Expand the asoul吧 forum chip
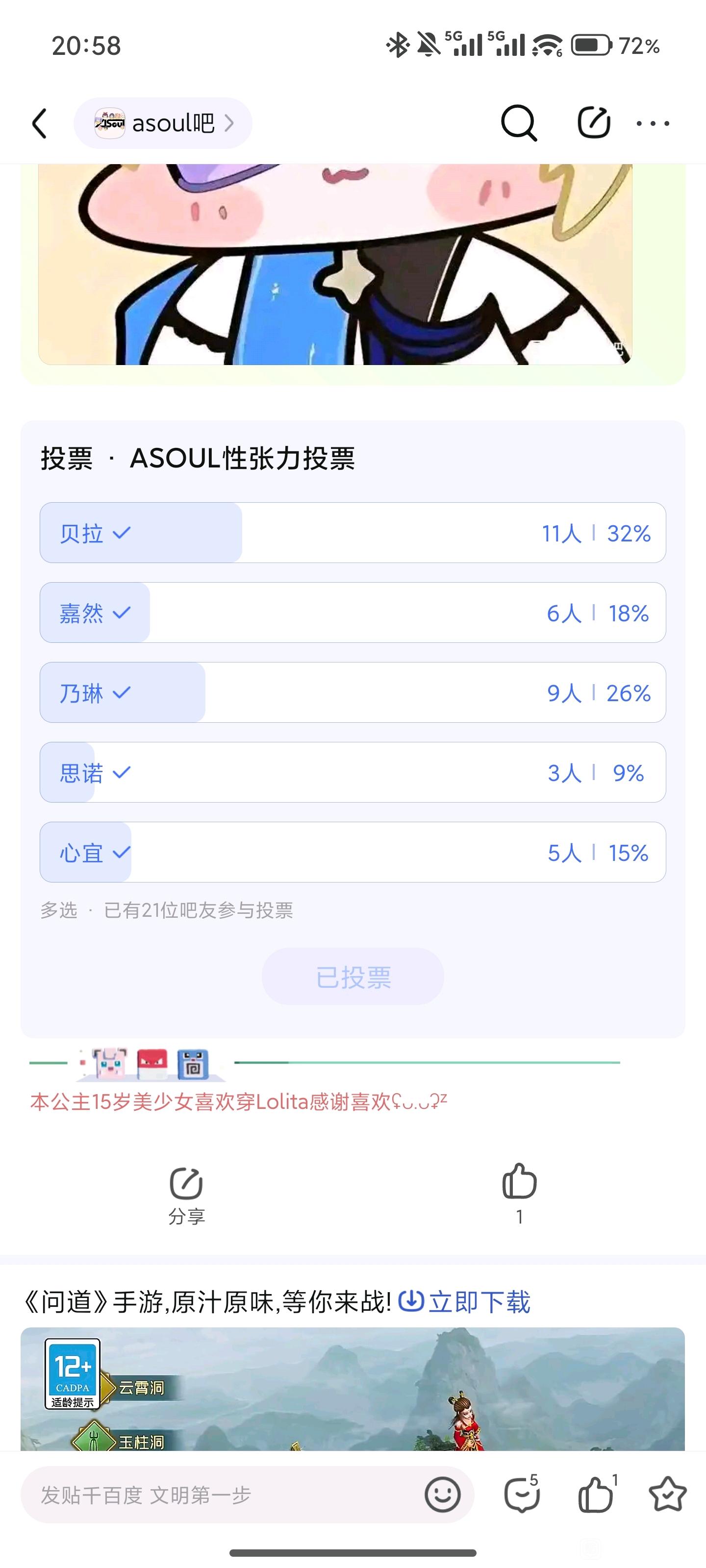The width and height of the screenshot is (706, 1568). (163, 123)
